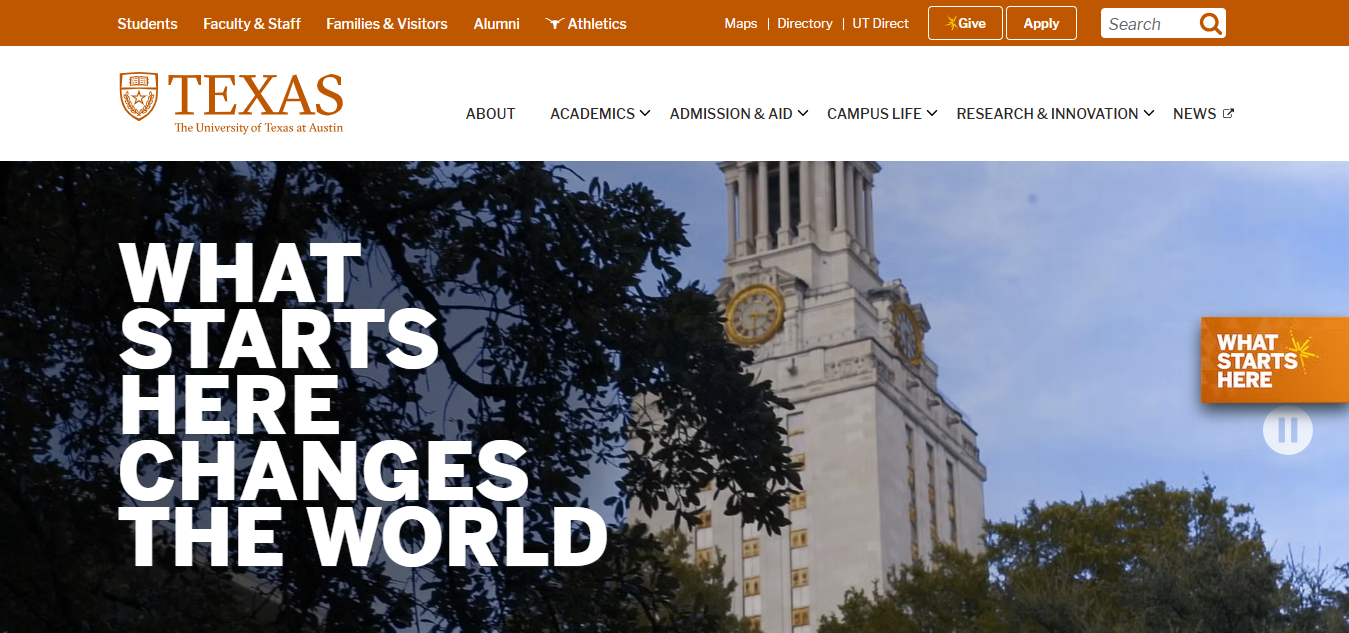1349x633 pixels.
Task: Go to Admission & Aid
Action: click(730, 114)
